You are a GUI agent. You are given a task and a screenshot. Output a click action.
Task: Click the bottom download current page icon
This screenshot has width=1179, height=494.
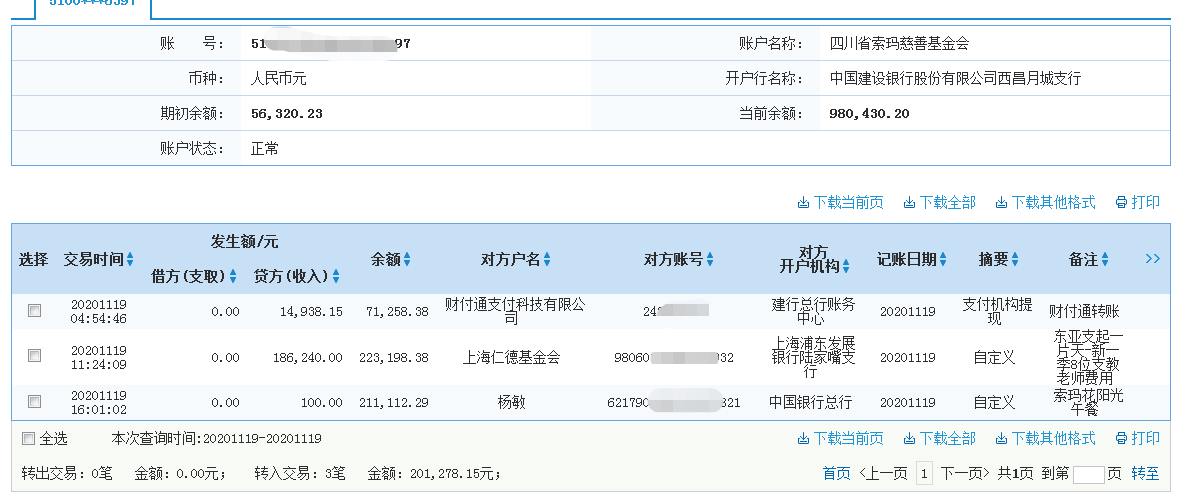(x=803, y=438)
